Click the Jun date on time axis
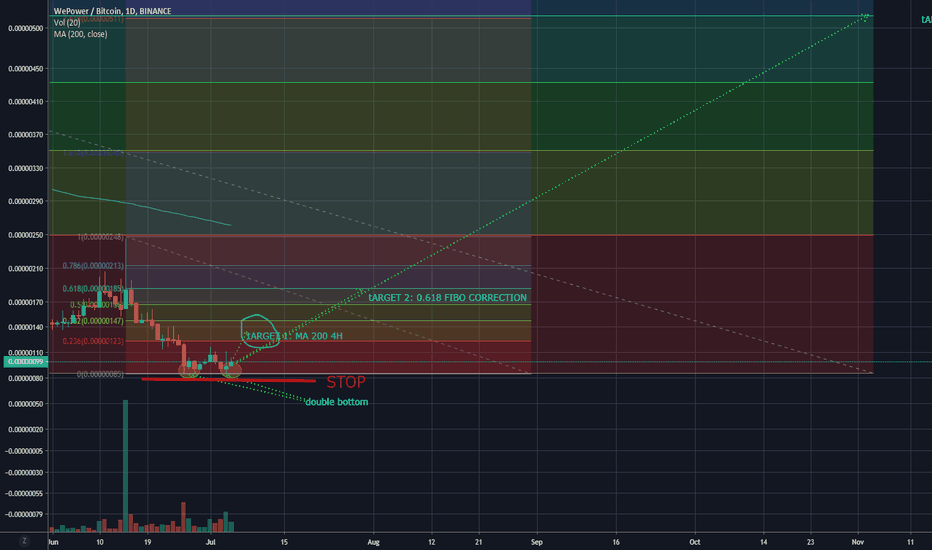 [x=53, y=542]
